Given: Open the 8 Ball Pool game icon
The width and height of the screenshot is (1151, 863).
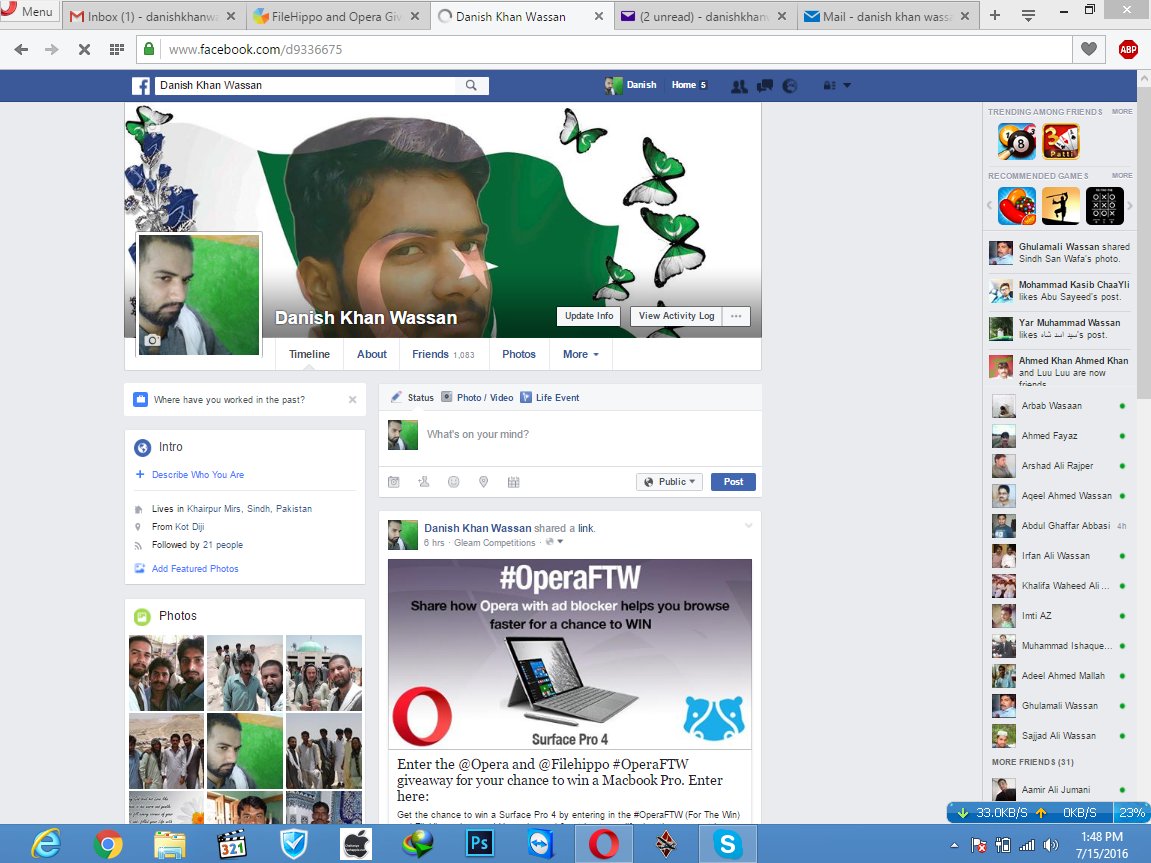Looking at the screenshot, I should 1017,142.
